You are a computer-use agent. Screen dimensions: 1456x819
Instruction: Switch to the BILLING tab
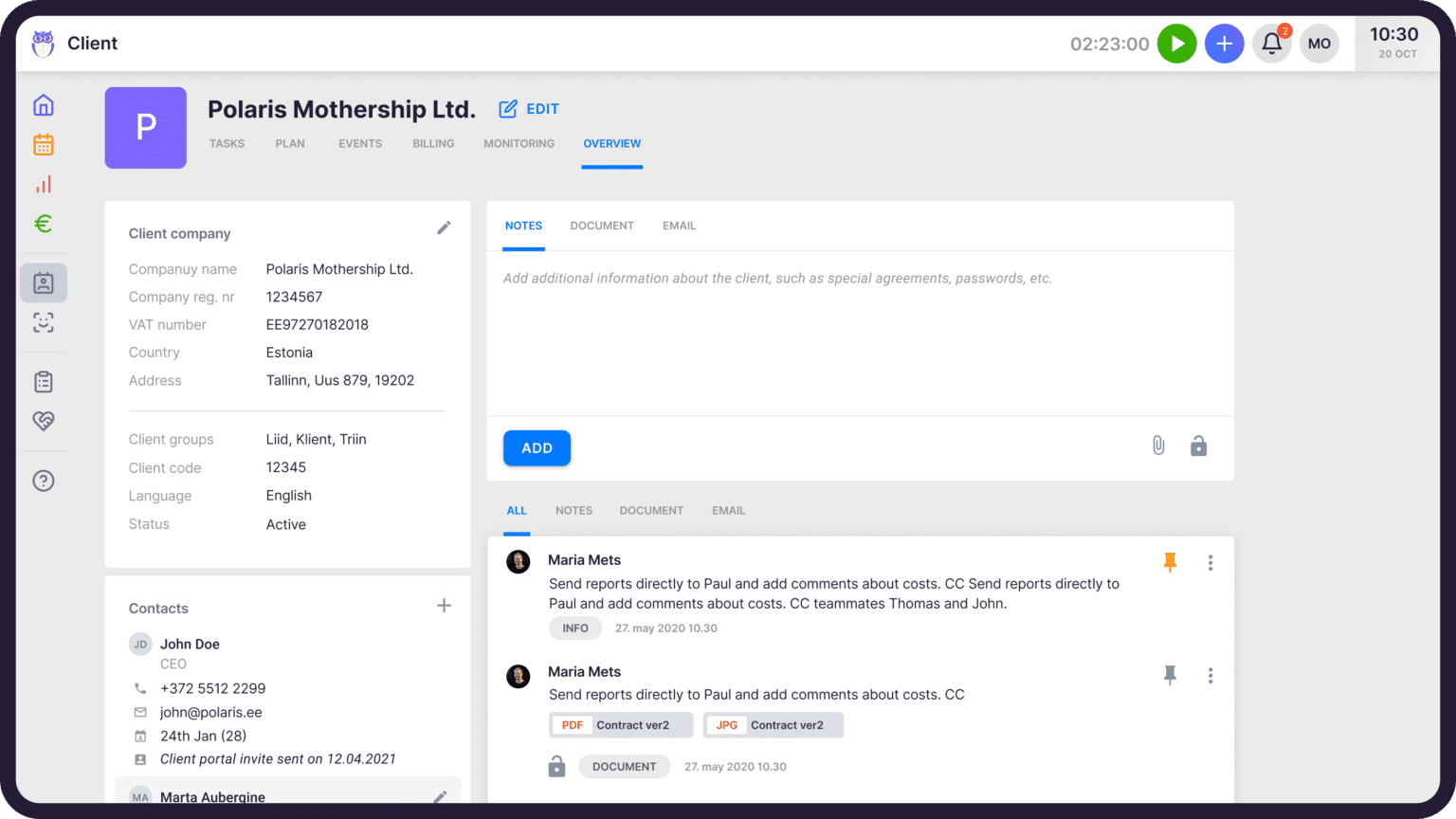tap(433, 144)
